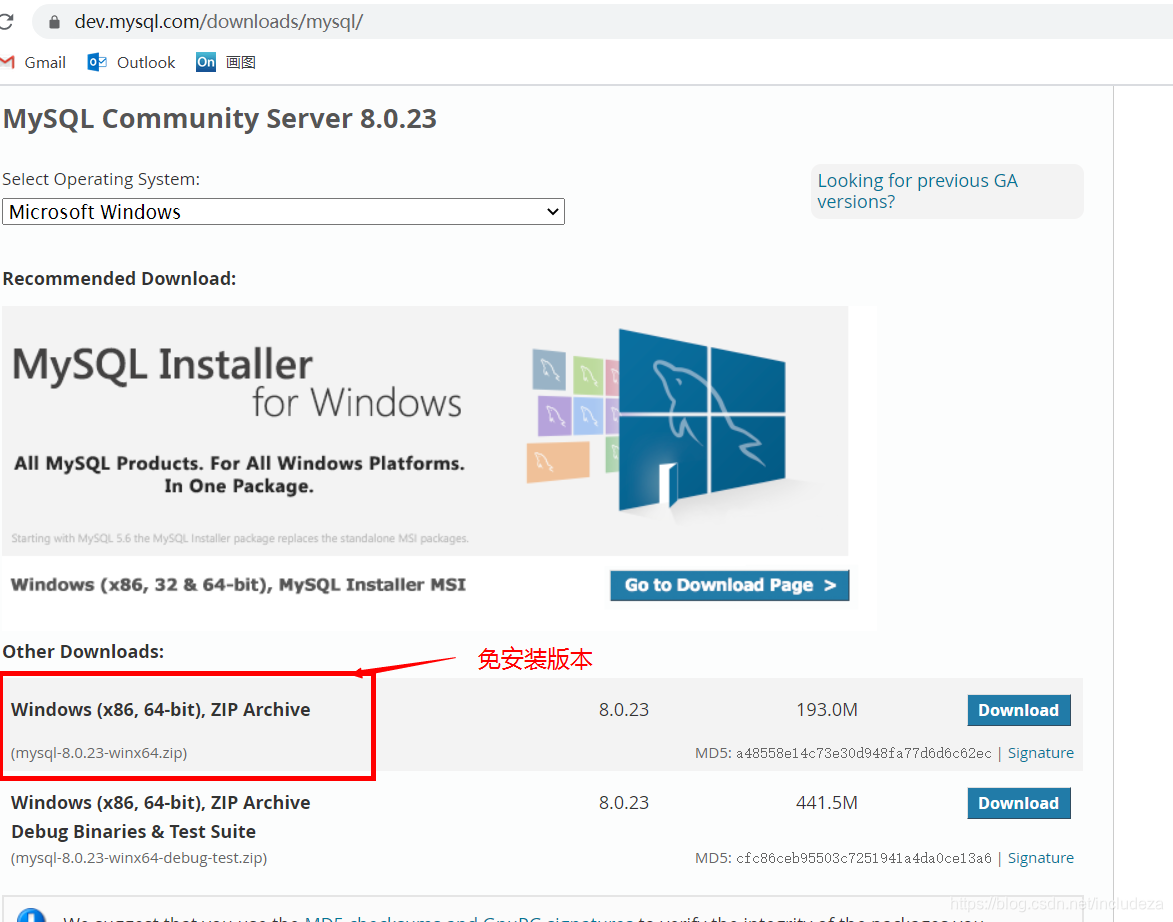Download the 193.0M ZIP Archive

click(x=1018, y=710)
